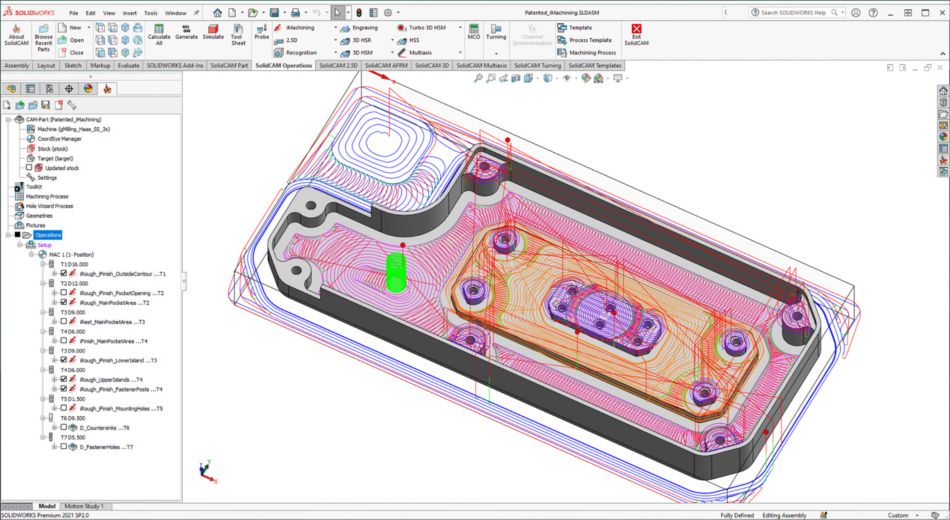
Task: Open the New dropdown arrow in SolidCAM ribbon
Action: tap(88, 28)
